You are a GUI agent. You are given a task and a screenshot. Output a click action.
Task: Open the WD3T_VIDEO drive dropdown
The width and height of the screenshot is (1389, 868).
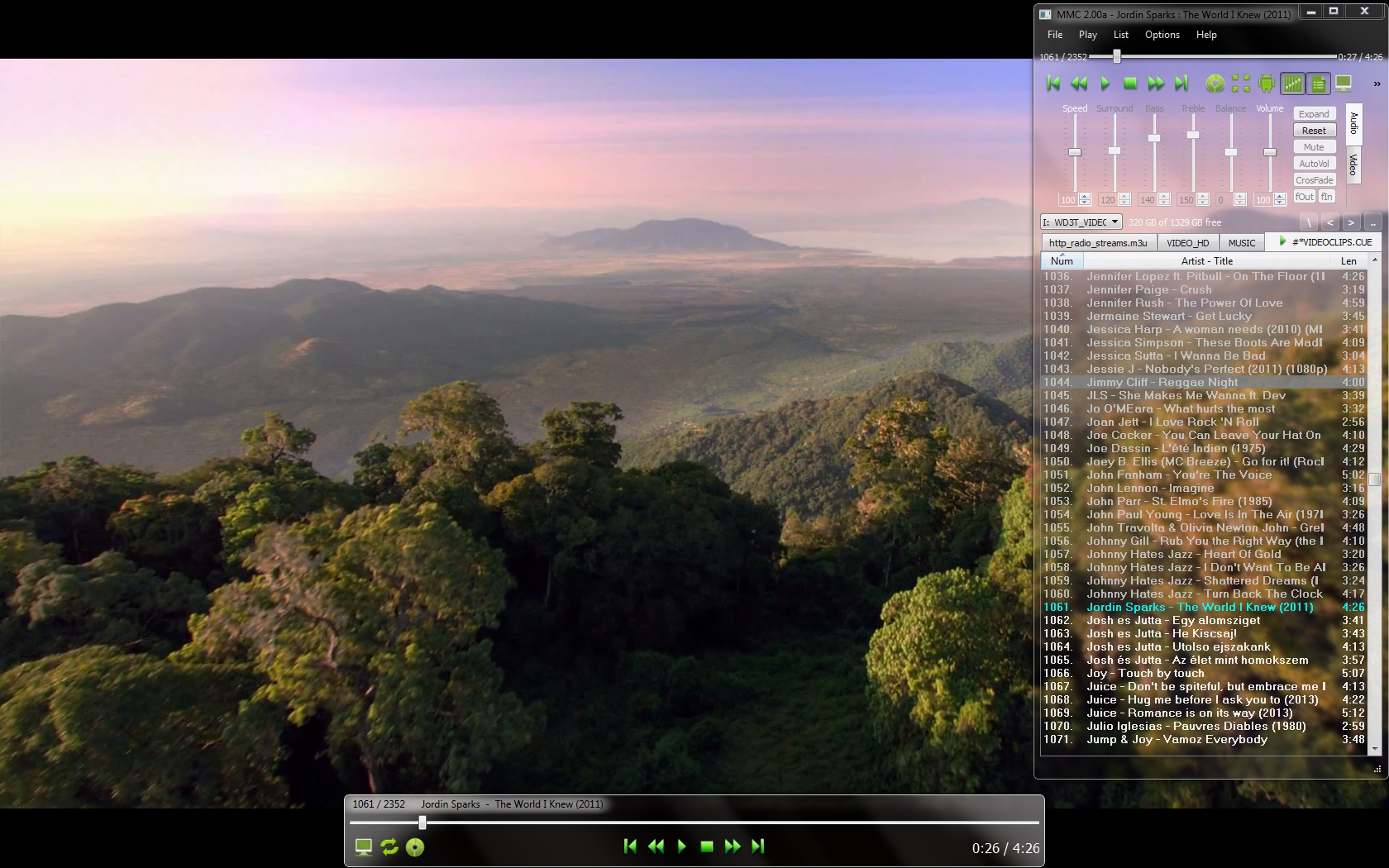point(1081,222)
